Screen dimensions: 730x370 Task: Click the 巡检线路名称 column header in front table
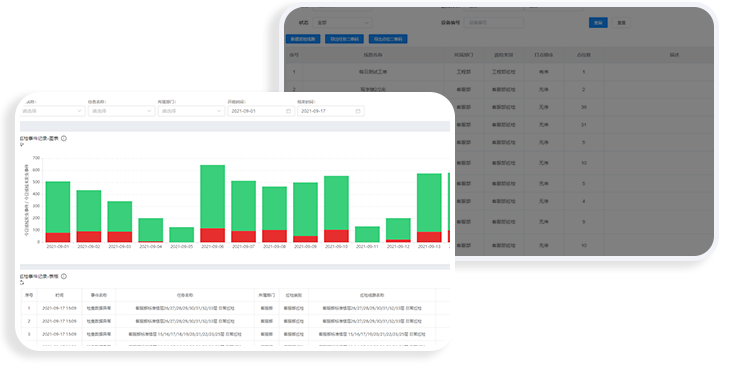point(372,295)
